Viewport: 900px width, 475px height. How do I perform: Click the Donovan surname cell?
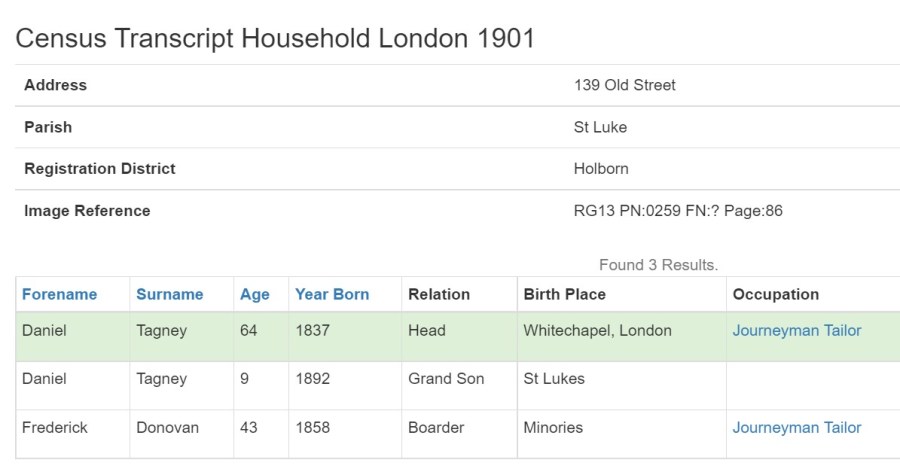point(167,427)
